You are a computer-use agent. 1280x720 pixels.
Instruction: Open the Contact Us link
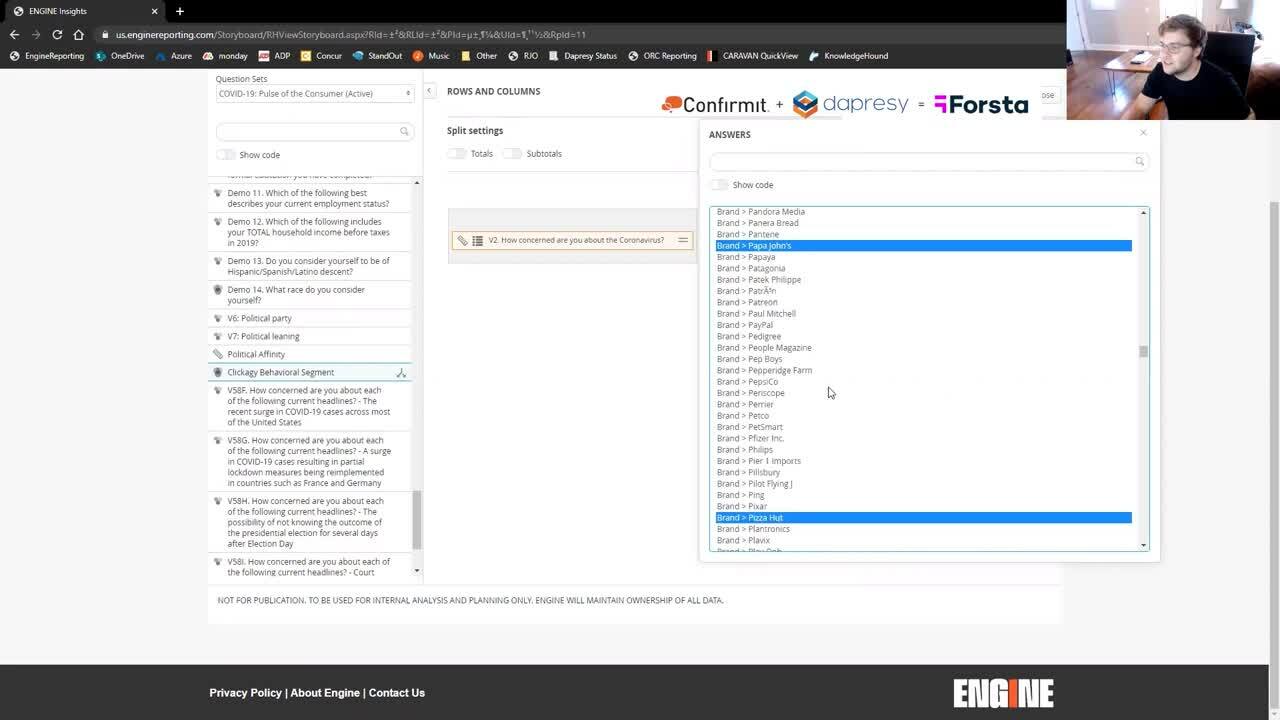pos(397,692)
